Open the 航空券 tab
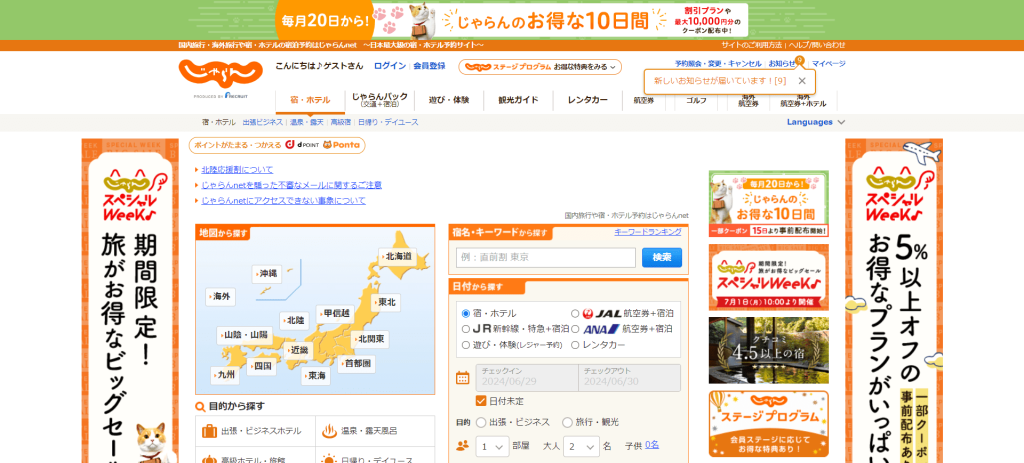This screenshot has height=463, width=1024. point(644,101)
